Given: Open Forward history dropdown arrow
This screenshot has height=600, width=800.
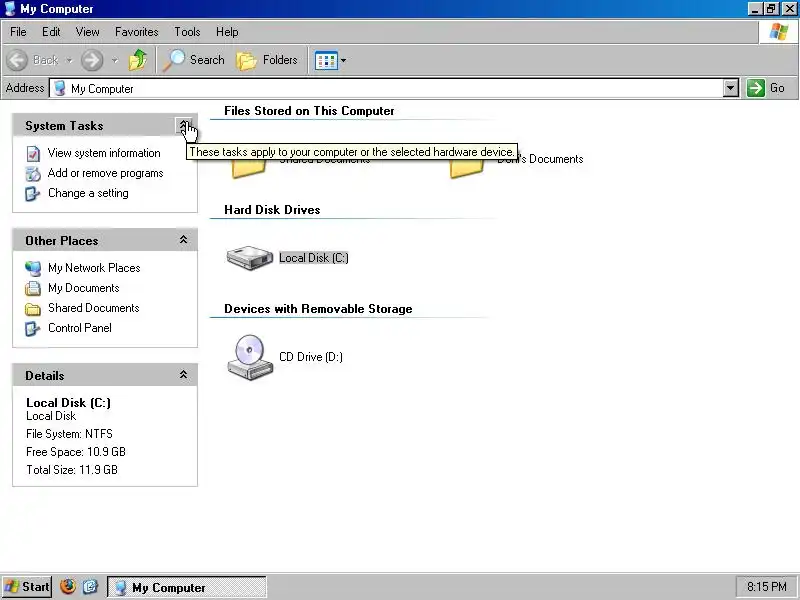Looking at the screenshot, I should coord(115,60).
